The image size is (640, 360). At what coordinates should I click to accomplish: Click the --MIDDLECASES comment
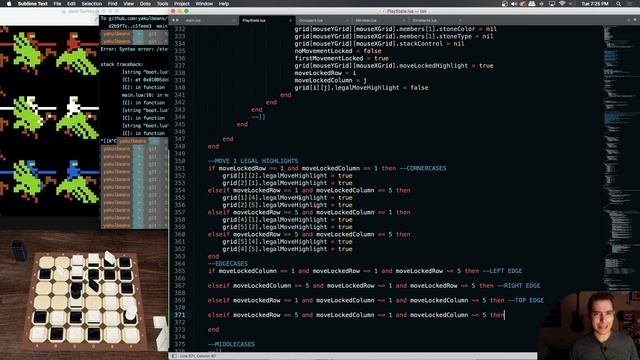coord(231,344)
